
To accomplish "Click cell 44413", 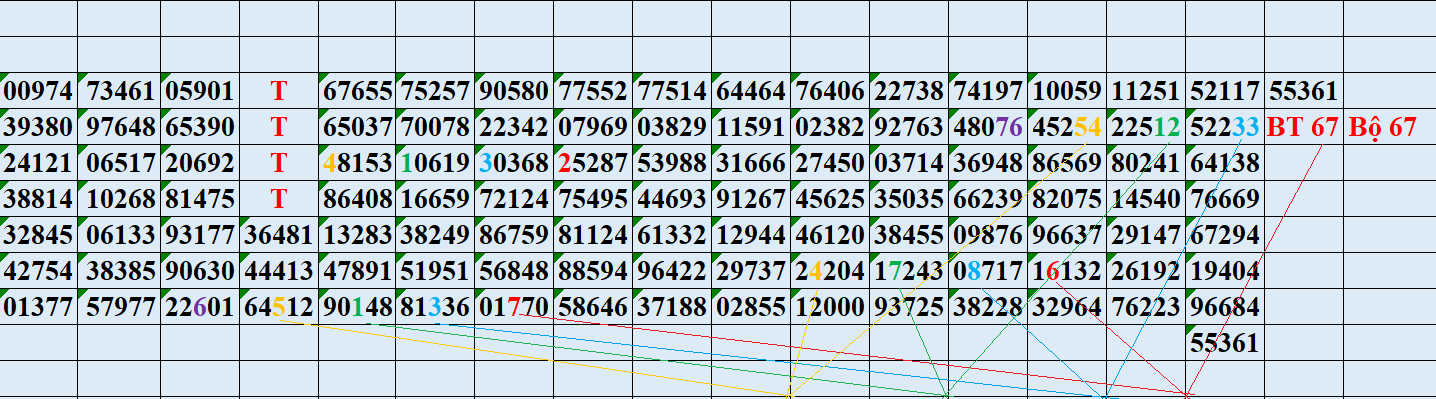I will tap(279, 271).
